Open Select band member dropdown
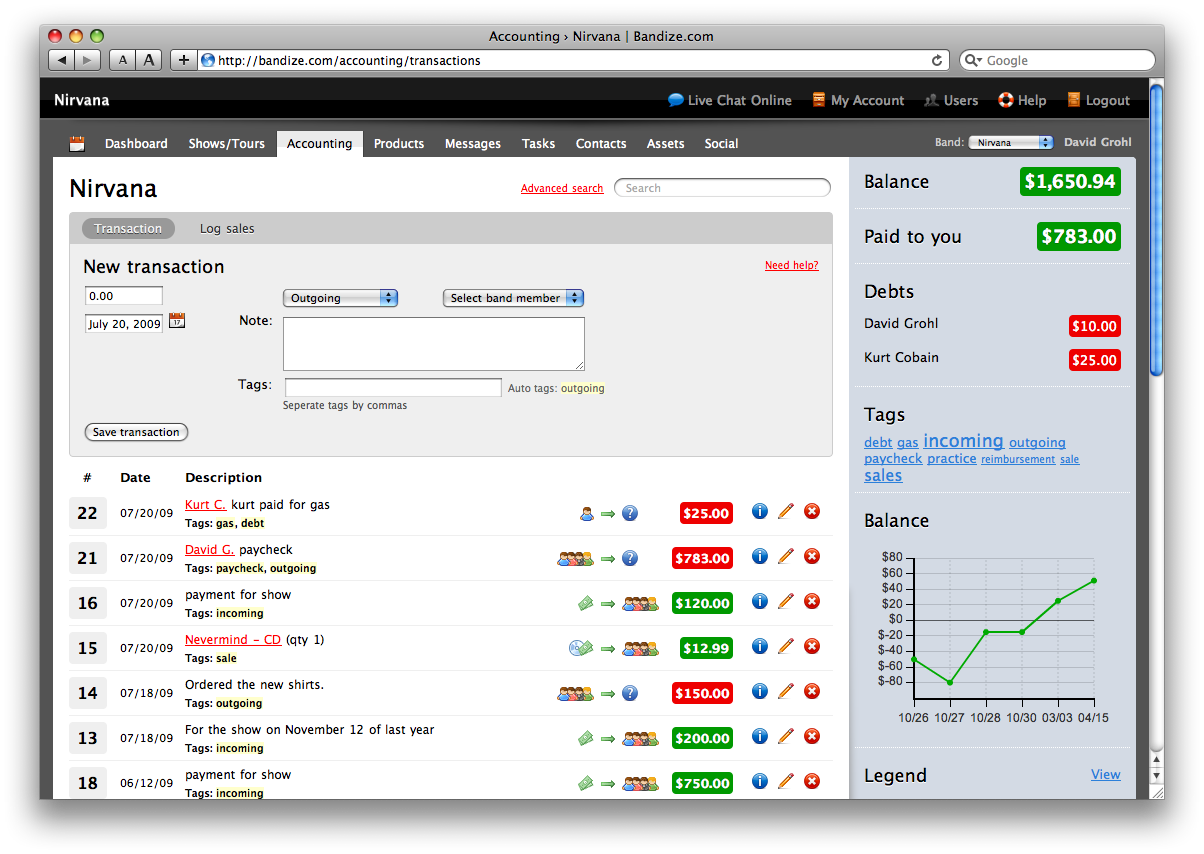1204x854 pixels. click(x=513, y=298)
